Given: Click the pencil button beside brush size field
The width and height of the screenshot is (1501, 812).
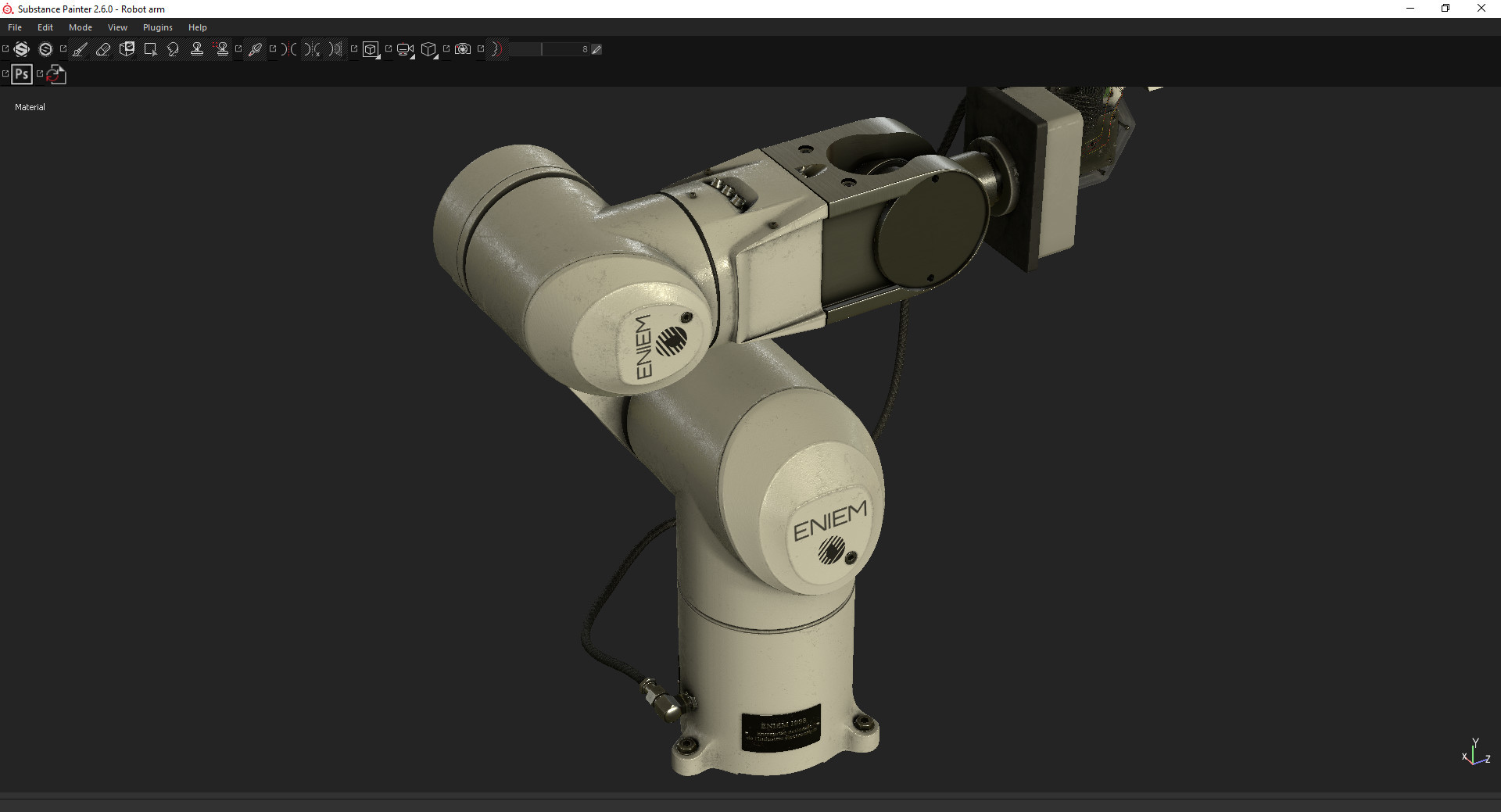Looking at the screenshot, I should tap(596, 49).
